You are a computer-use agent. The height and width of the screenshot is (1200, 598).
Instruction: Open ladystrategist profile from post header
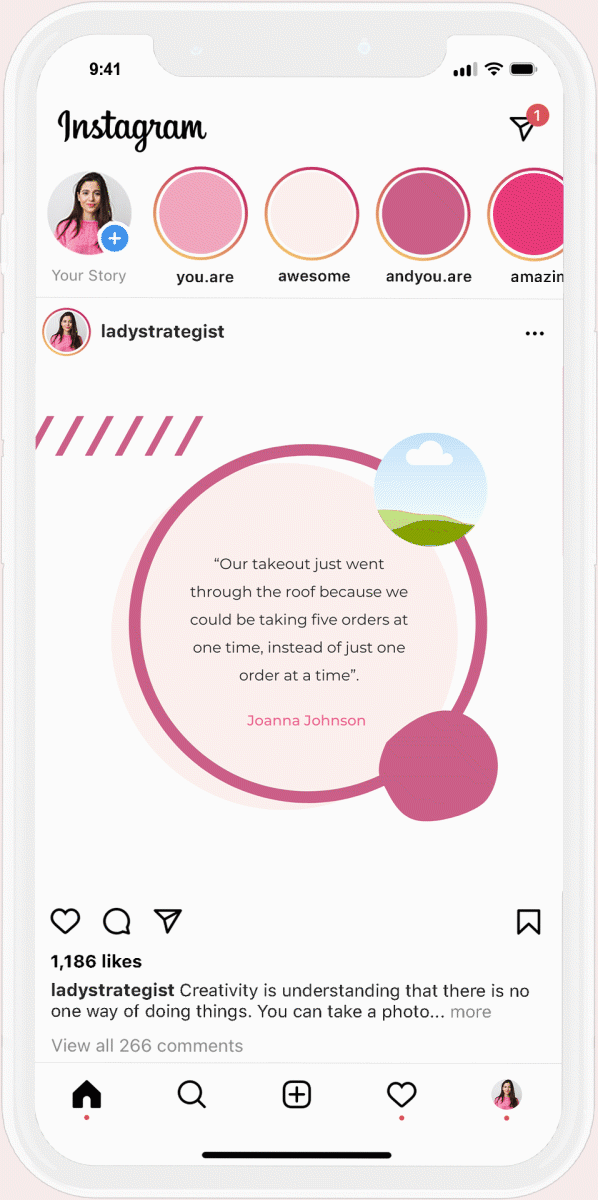162,332
